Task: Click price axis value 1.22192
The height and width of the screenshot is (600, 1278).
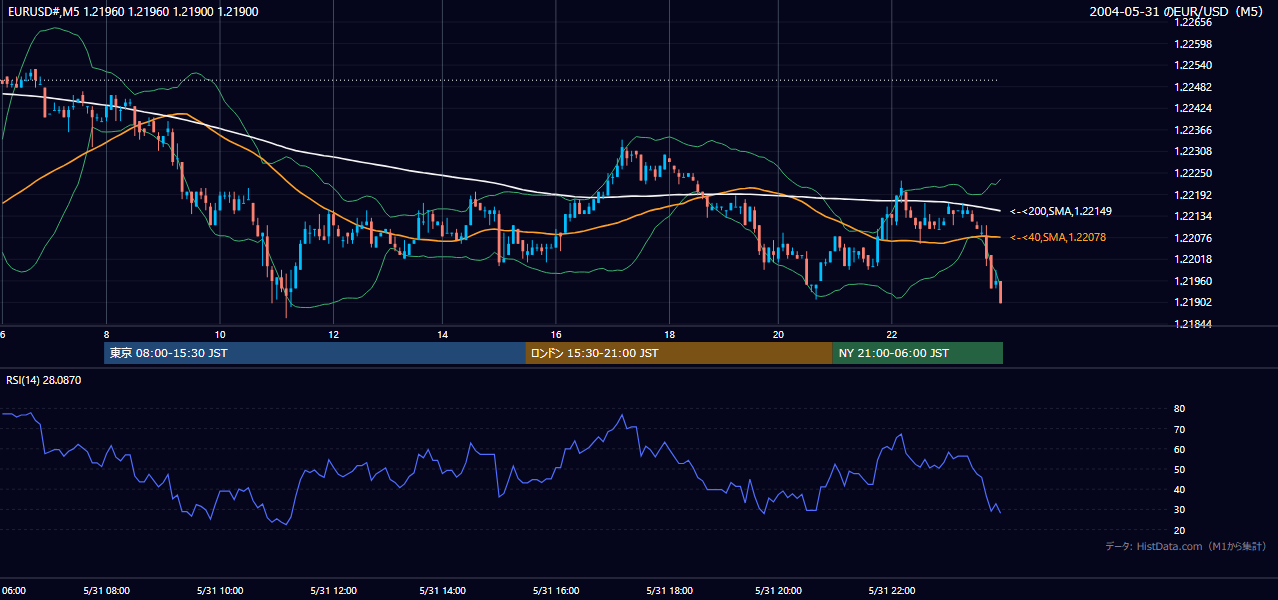Action: (1194, 195)
